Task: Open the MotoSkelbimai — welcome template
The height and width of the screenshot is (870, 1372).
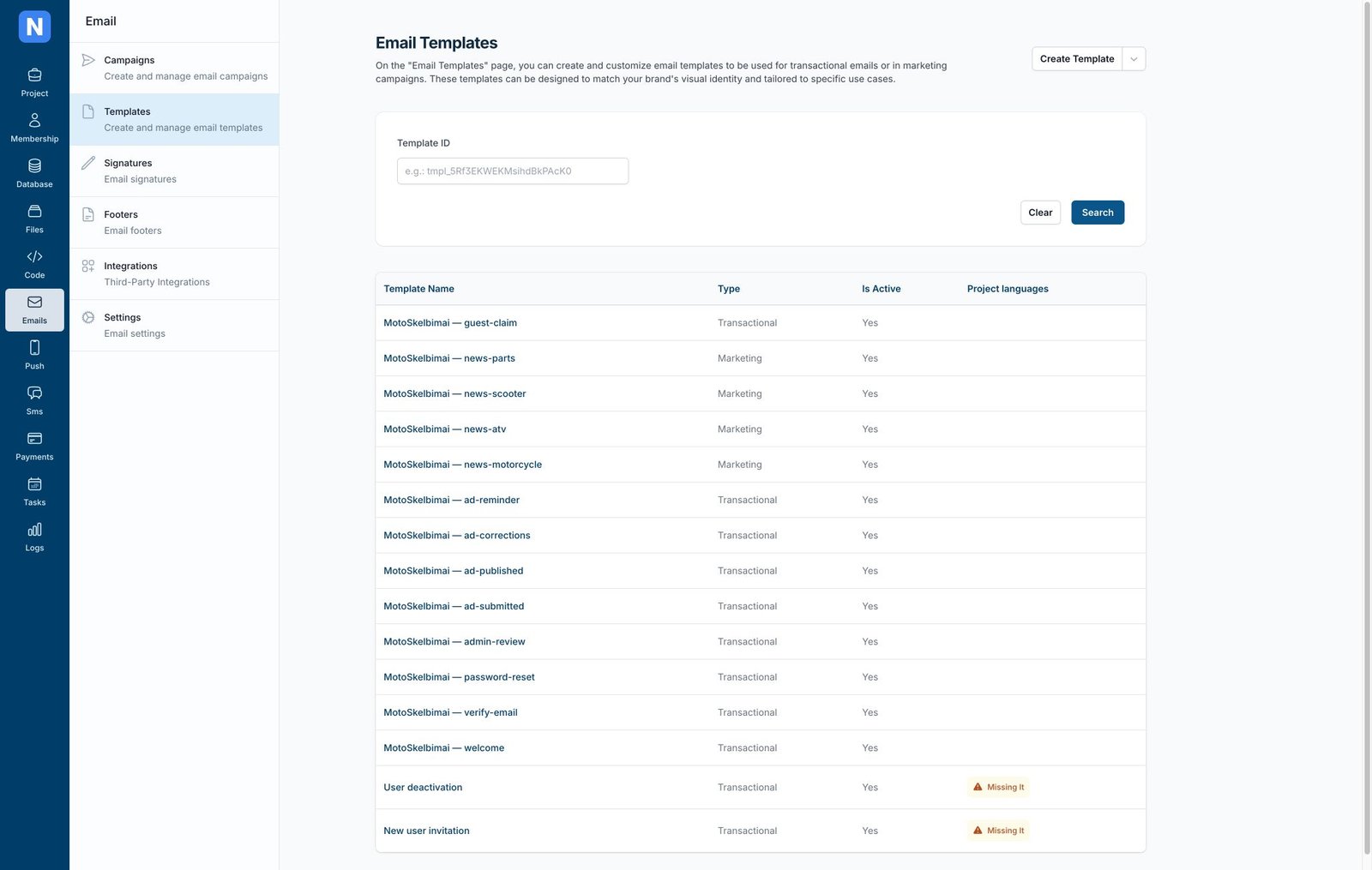Action: click(x=443, y=748)
